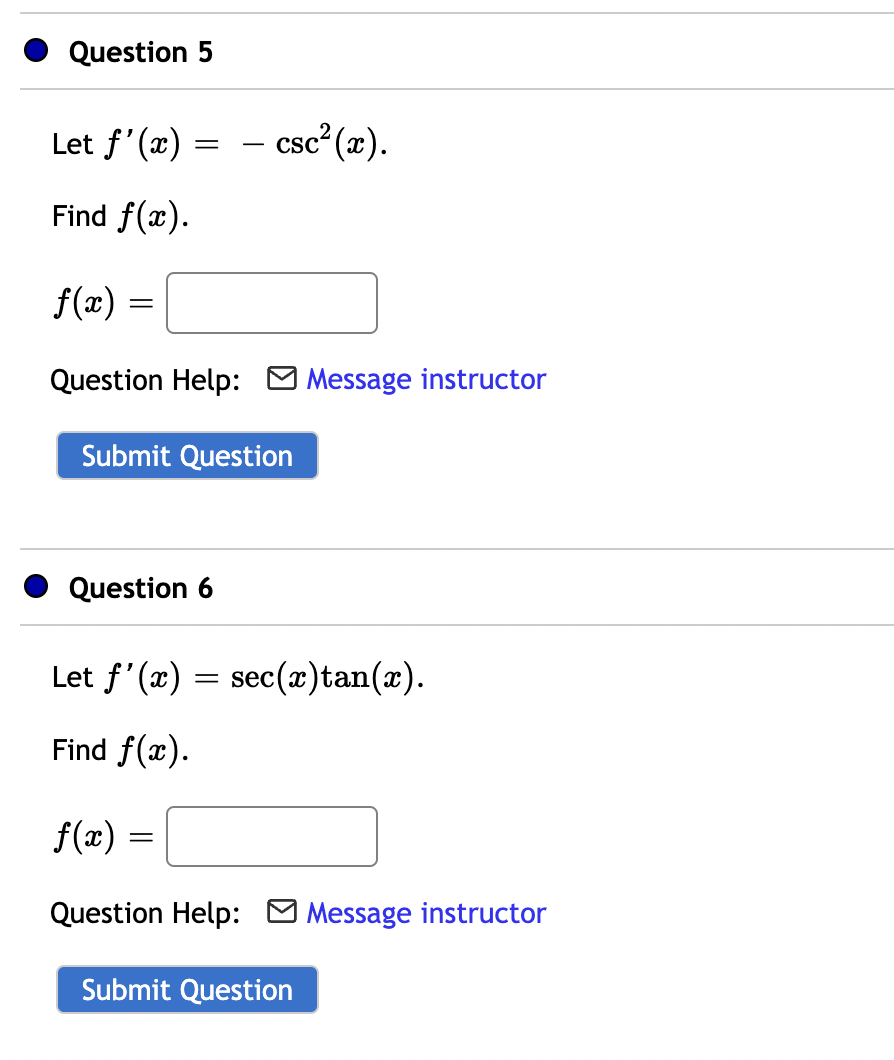Submit the answer for Question 5
Image resolution: width=894 pixels, height=1060 pixels.
click(187, 455)
